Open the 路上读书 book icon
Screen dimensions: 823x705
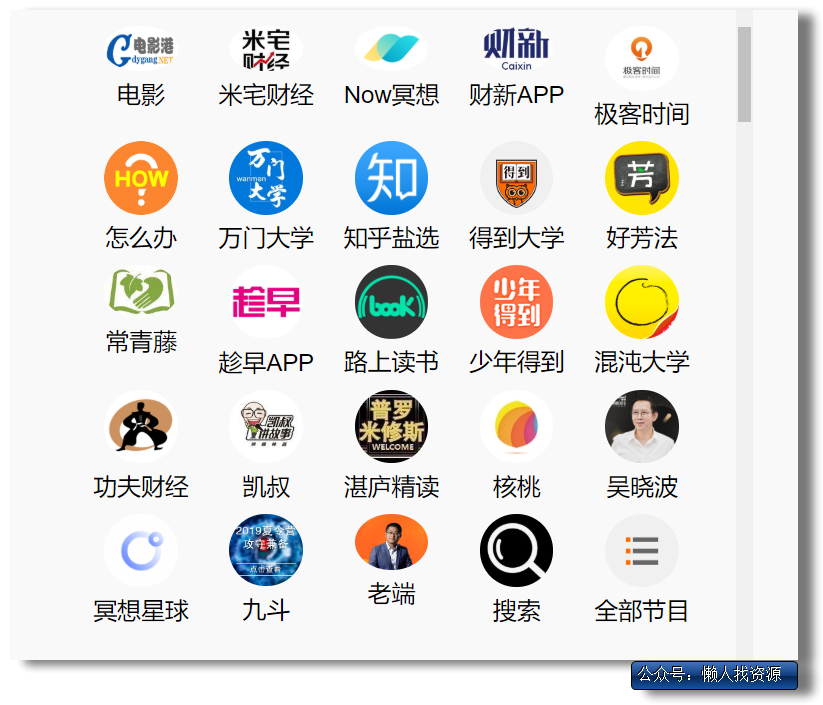391,302
